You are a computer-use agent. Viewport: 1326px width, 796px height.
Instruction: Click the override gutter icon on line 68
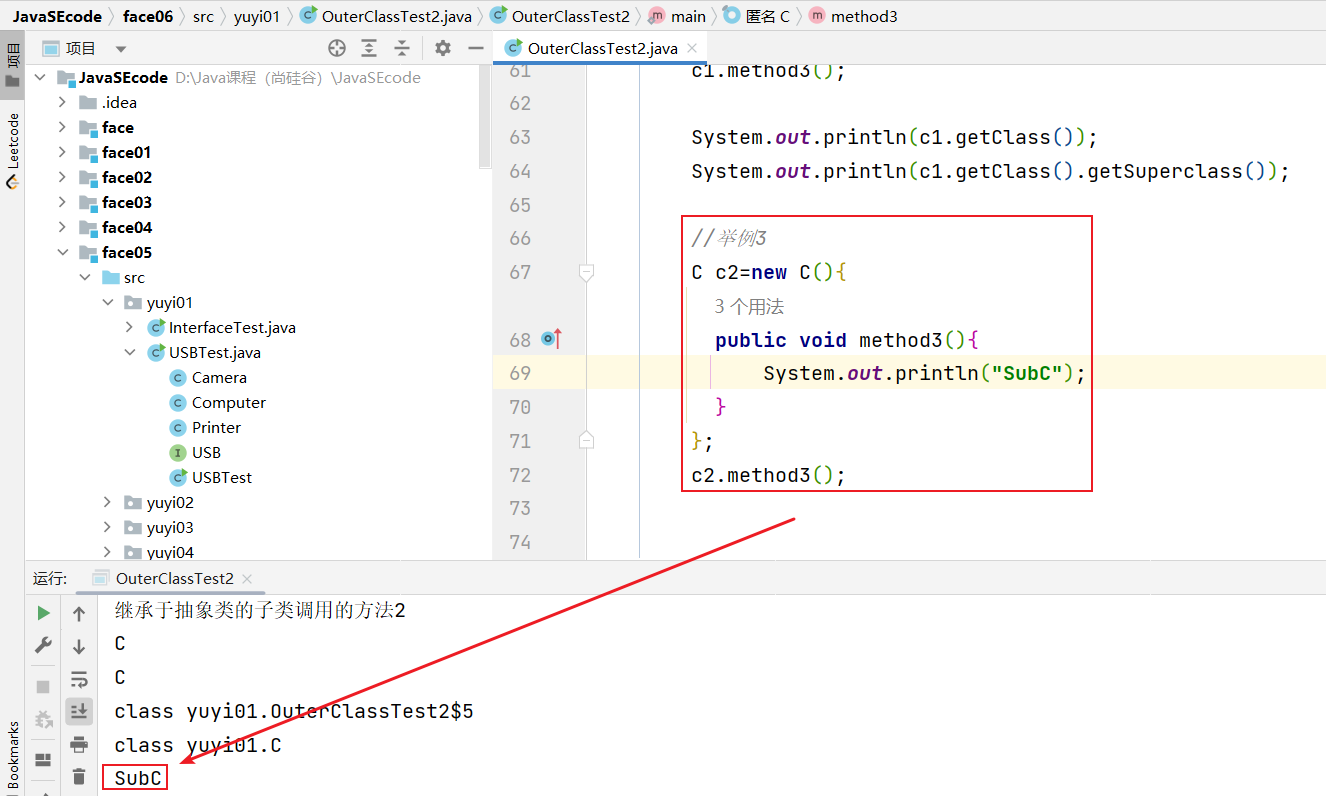pyautogui.click(x=551, y=340)
